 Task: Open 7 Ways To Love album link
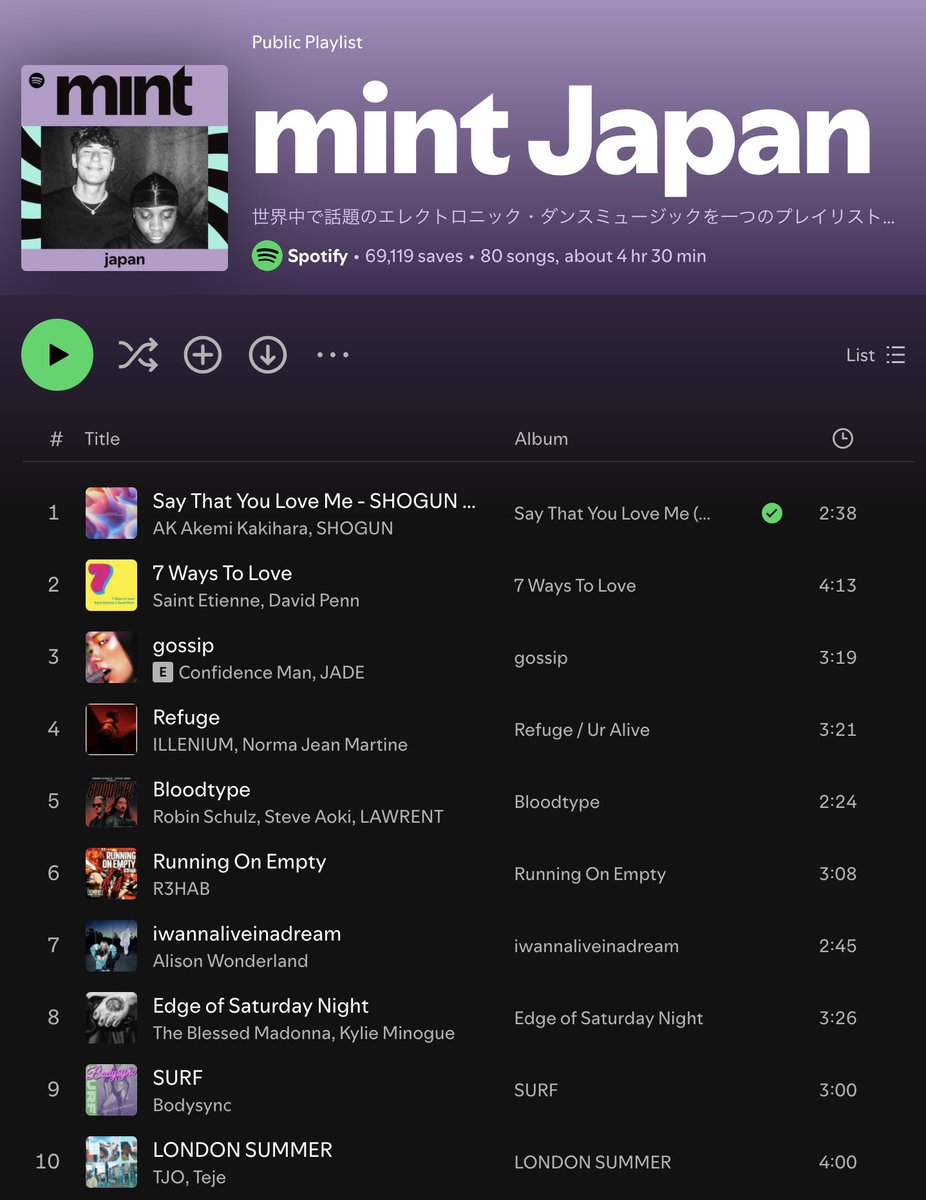click(575, 585)
